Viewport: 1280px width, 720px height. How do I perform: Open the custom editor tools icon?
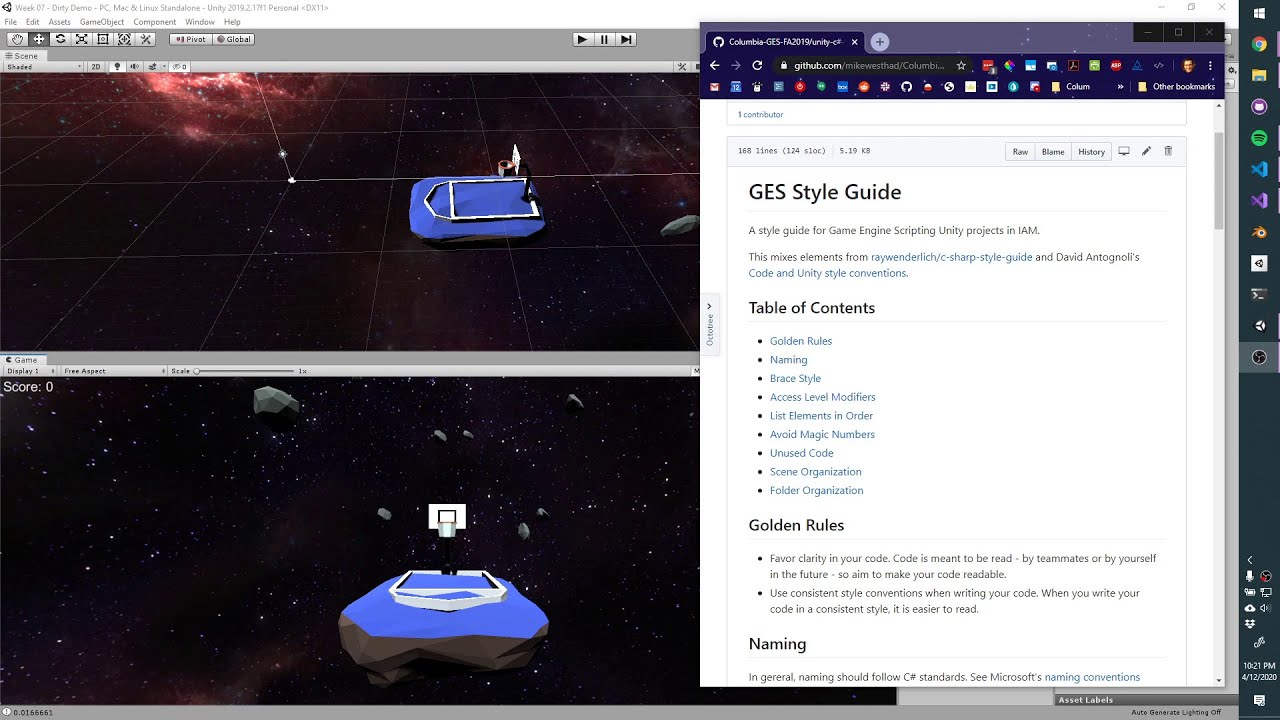coord(146,39)
